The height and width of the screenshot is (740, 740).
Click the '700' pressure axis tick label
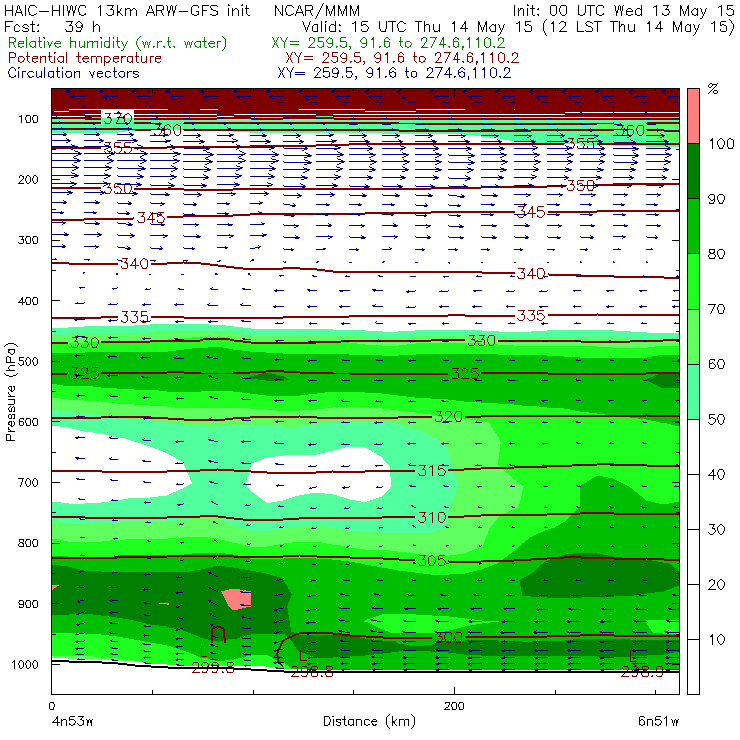[28, 482]
